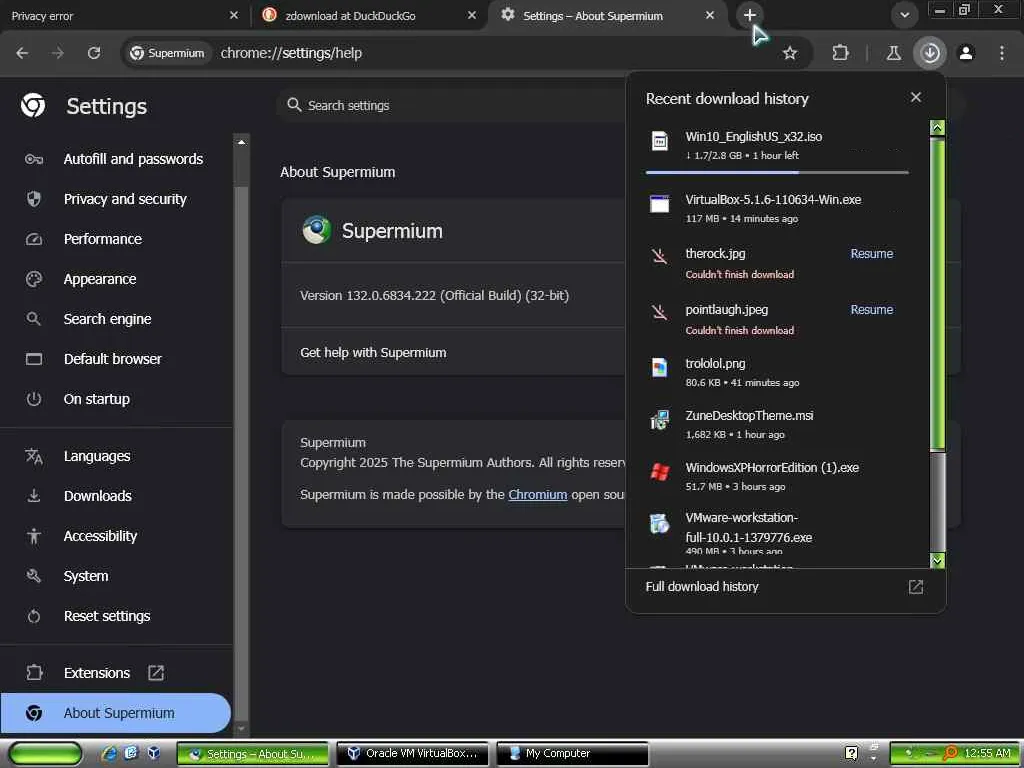Click the VMware-workstation installer icon
Screen dimensions: 1024x768
pos(660,523)
